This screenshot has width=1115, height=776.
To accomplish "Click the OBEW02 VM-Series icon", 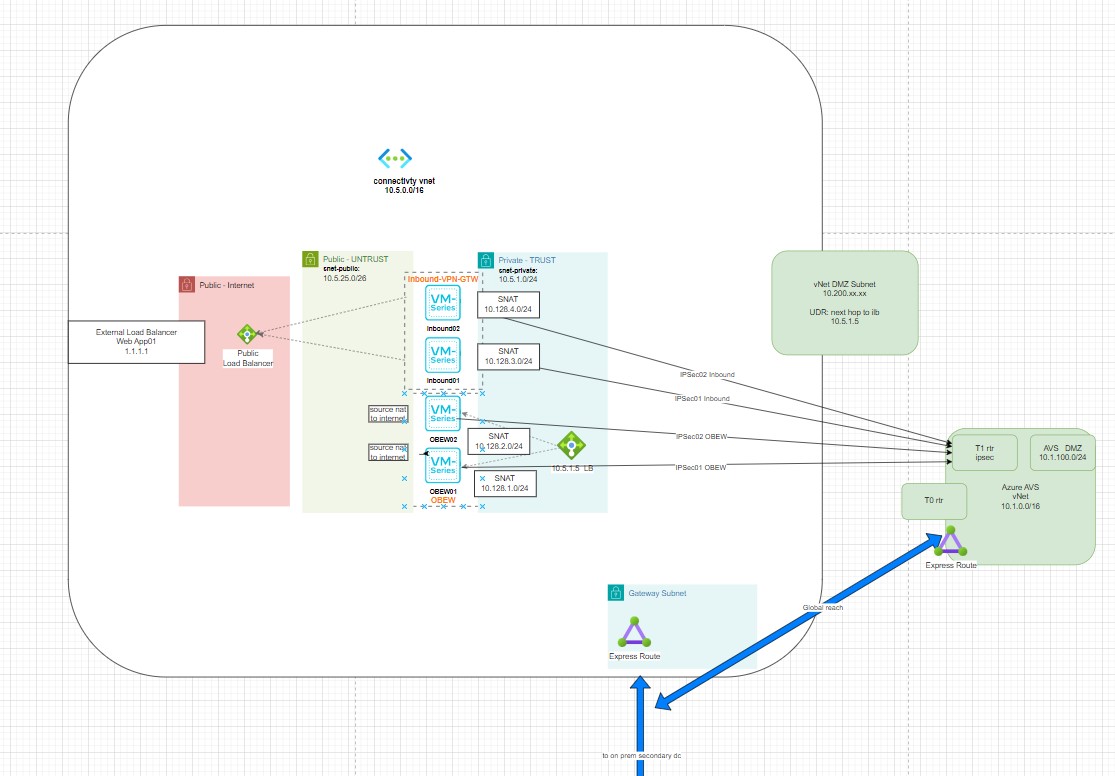I will 442,412.
